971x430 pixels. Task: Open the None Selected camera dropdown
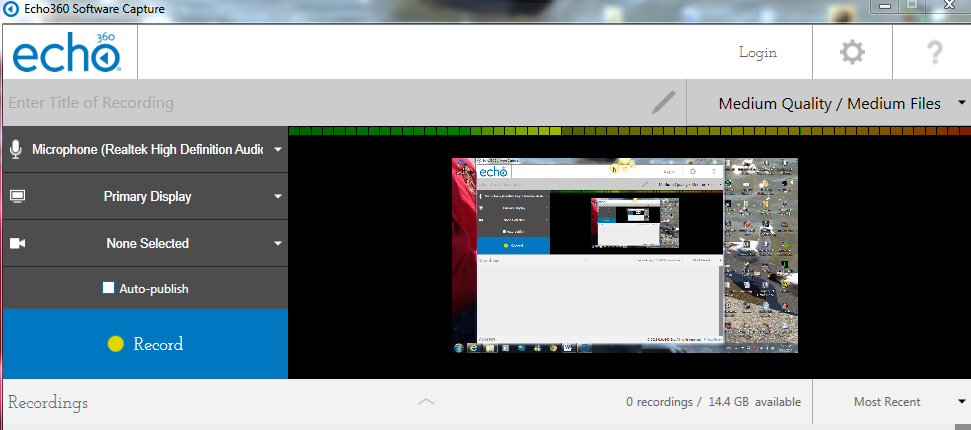pyautogui.click(x=146, y=244)
